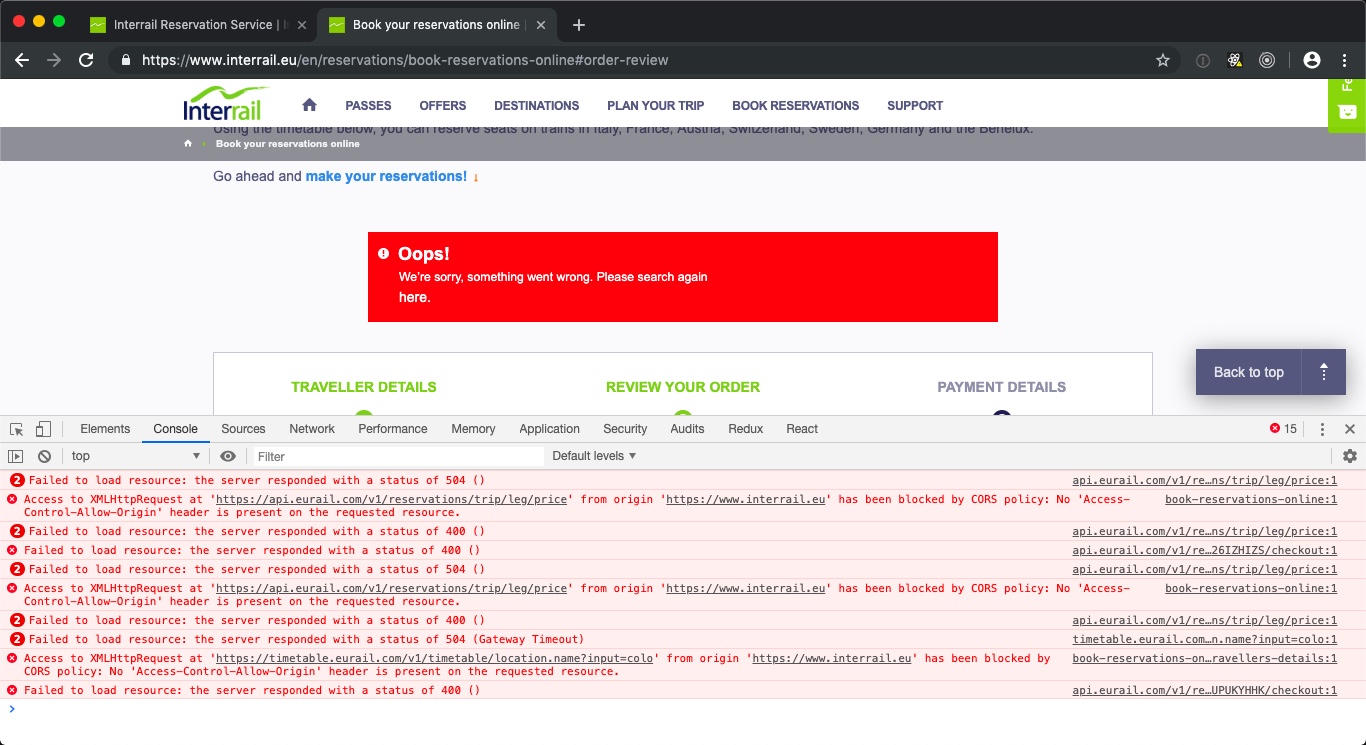The height and width of the screenshot is (745, 1366).
Task: Close the Interrail Reservation Service tab
Action: click(302, 25)
